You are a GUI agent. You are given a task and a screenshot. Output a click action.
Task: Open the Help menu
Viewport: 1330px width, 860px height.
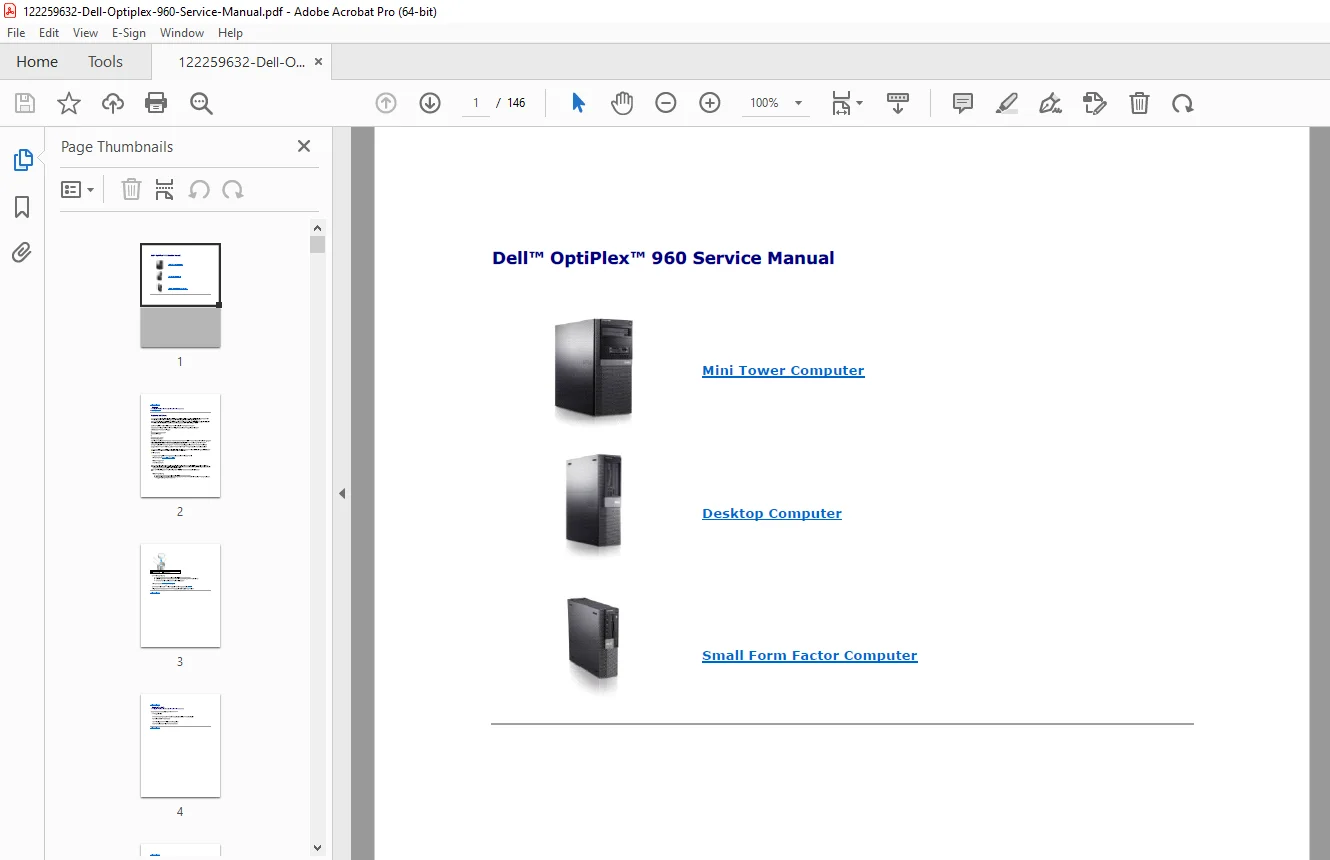231,33
